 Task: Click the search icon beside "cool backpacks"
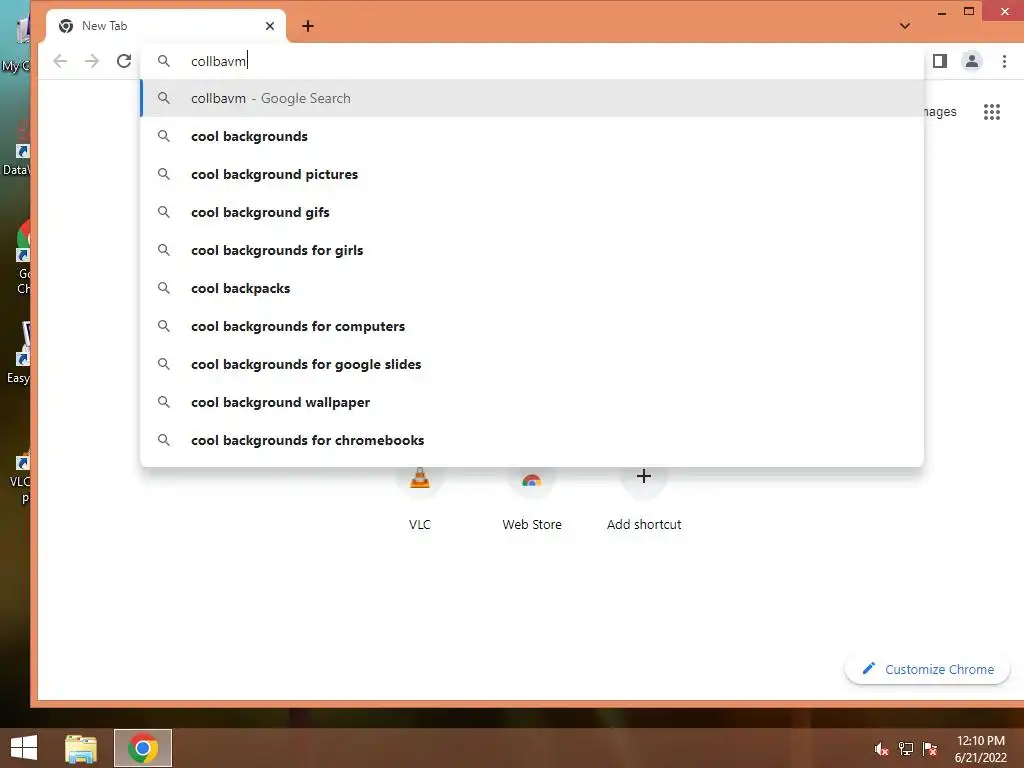[x=164, y=288]
